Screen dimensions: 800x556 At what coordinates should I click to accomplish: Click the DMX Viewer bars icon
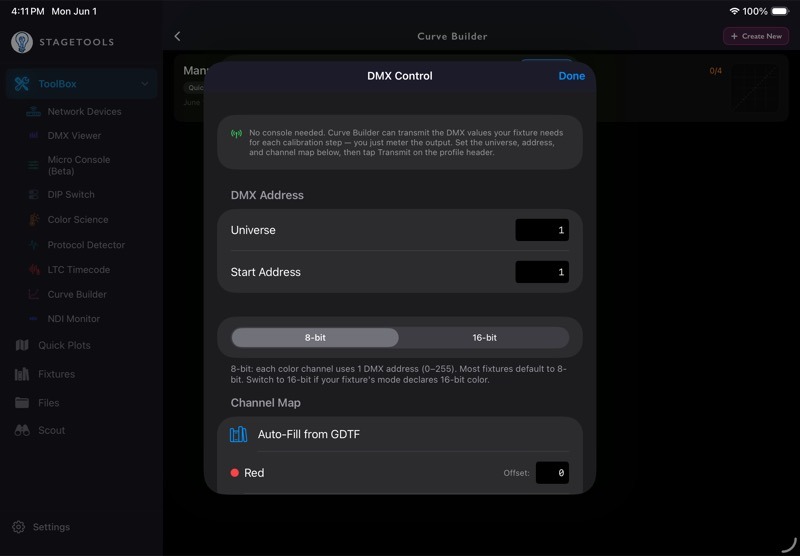tap(34, 136)
